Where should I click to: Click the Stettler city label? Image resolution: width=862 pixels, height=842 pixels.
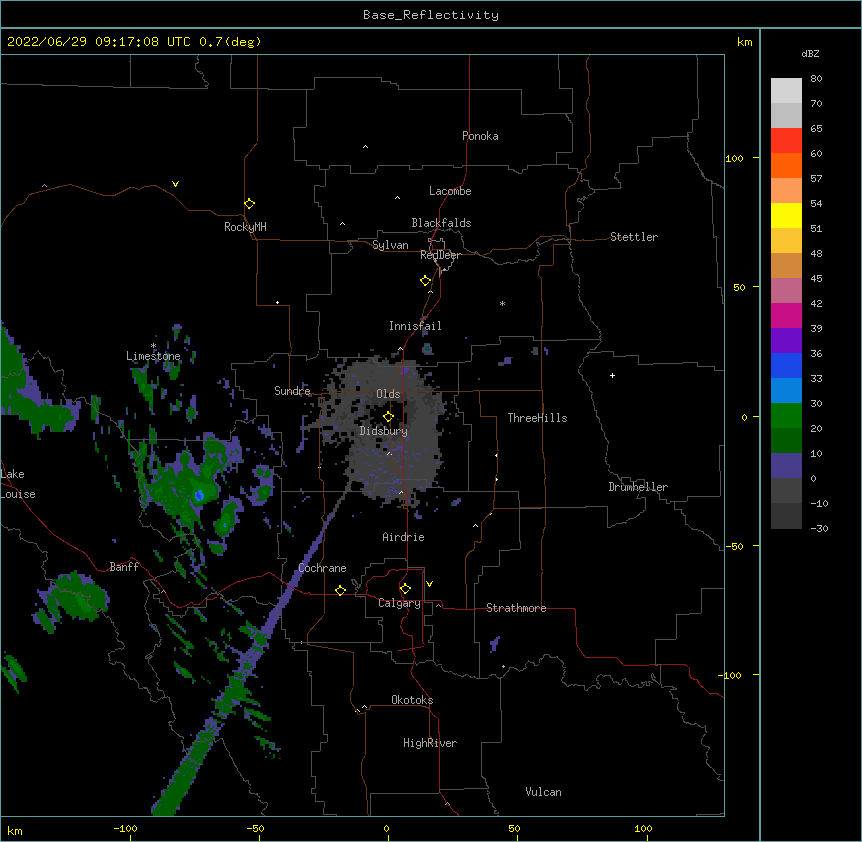click(634, 237)
